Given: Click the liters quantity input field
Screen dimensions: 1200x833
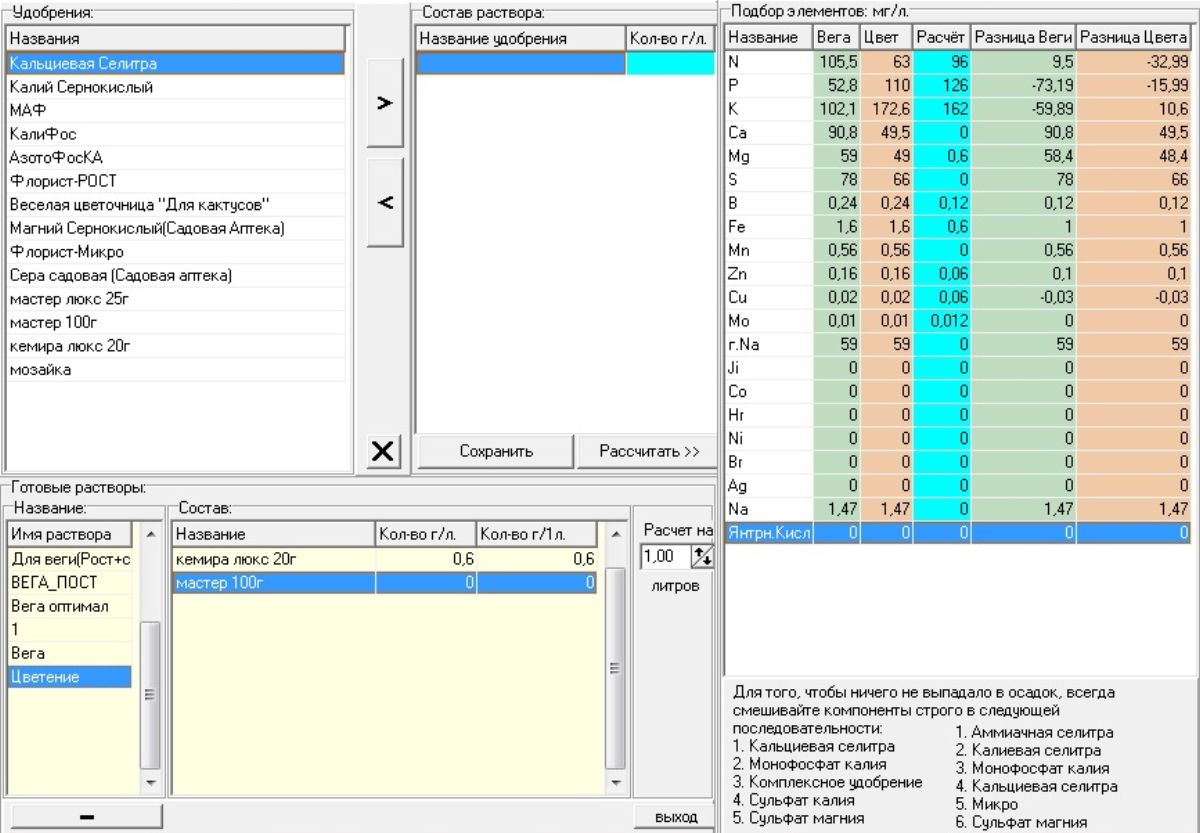Looking at the screenshot, I should tap(664, 556).
